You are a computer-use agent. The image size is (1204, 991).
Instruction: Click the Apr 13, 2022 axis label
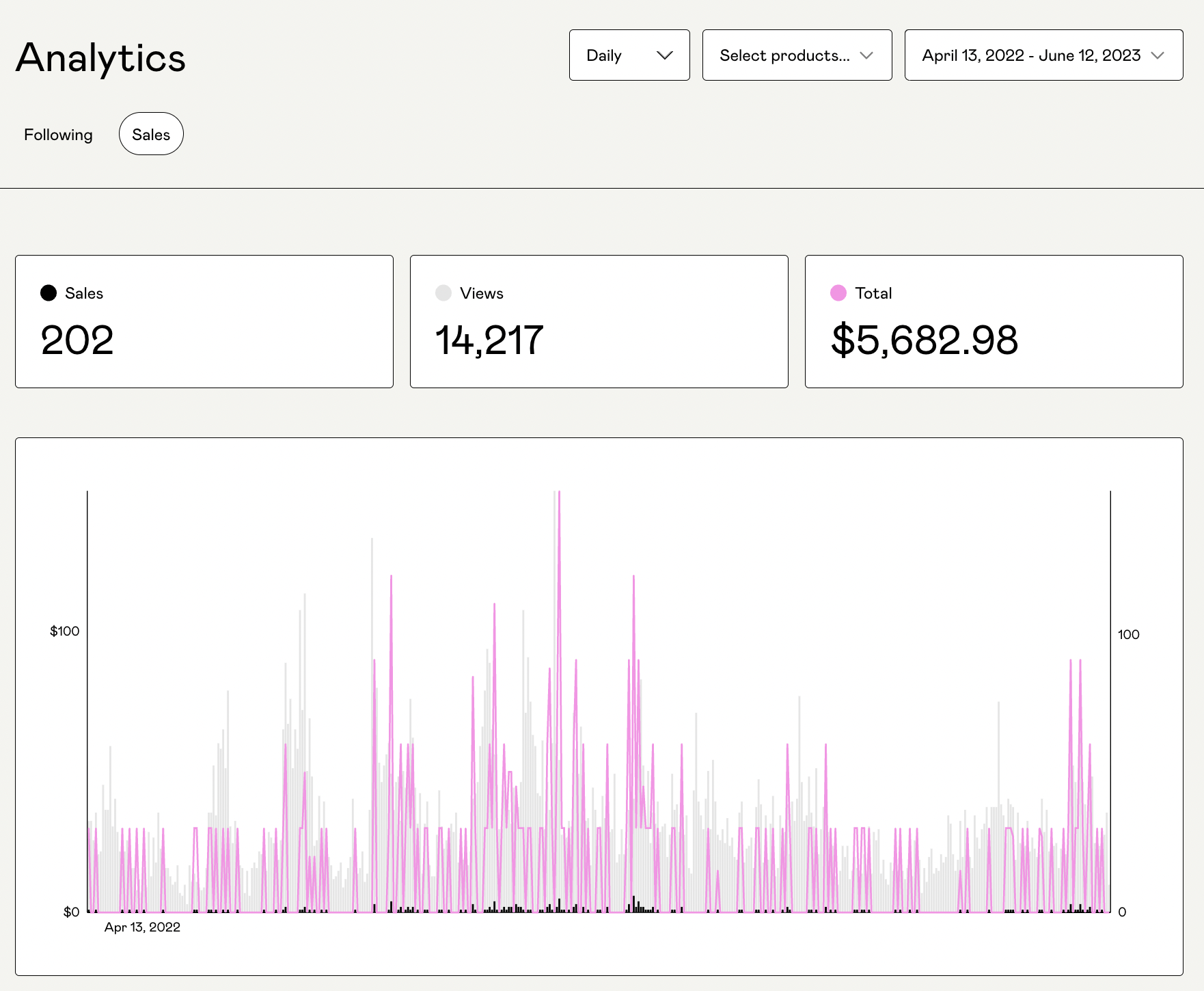tap(141, 927)
